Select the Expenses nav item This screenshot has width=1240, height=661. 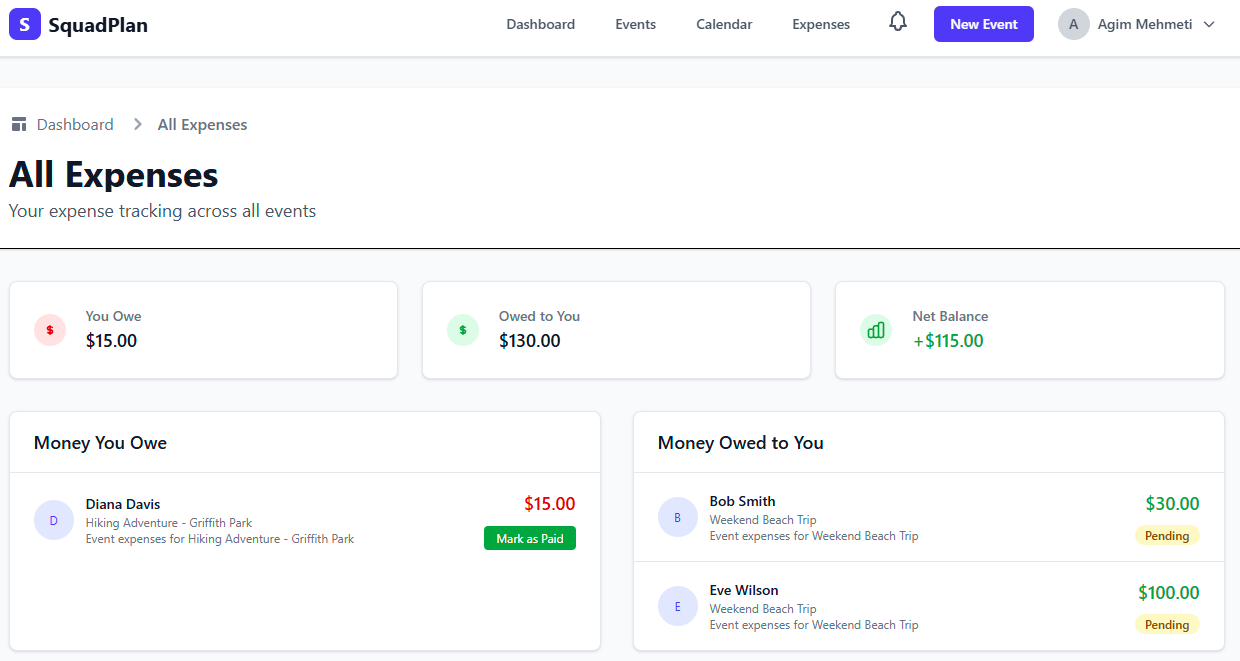(x=821, y=24)
